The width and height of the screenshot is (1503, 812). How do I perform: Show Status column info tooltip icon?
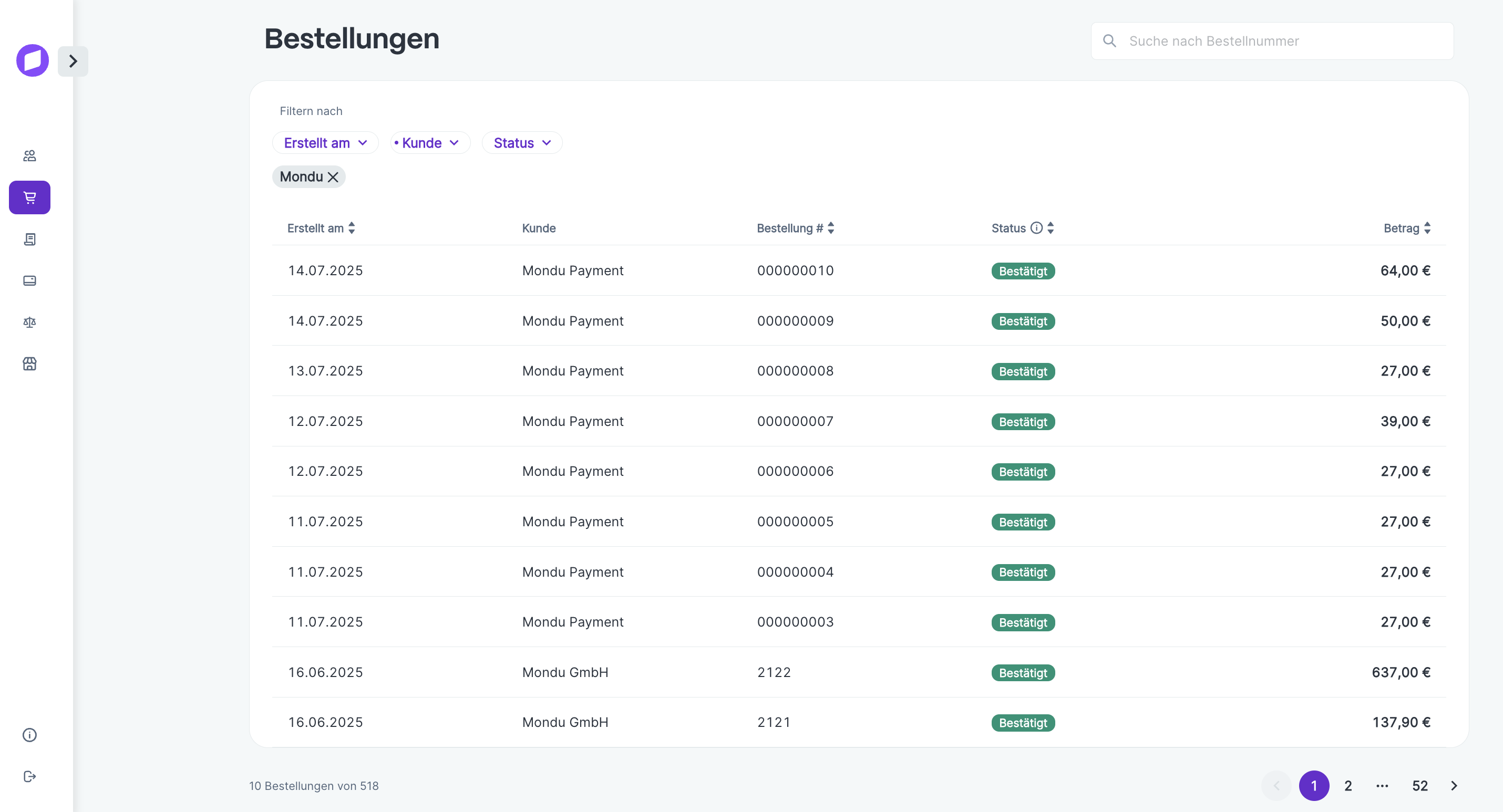pos(1036,228)
